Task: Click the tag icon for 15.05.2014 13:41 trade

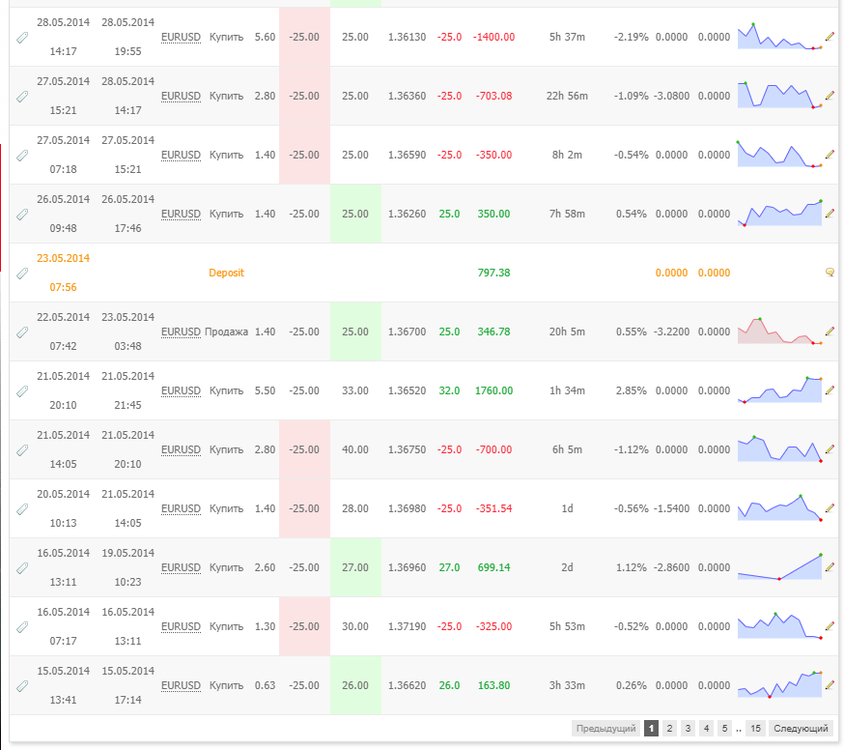Action: (x=22, y=686)
